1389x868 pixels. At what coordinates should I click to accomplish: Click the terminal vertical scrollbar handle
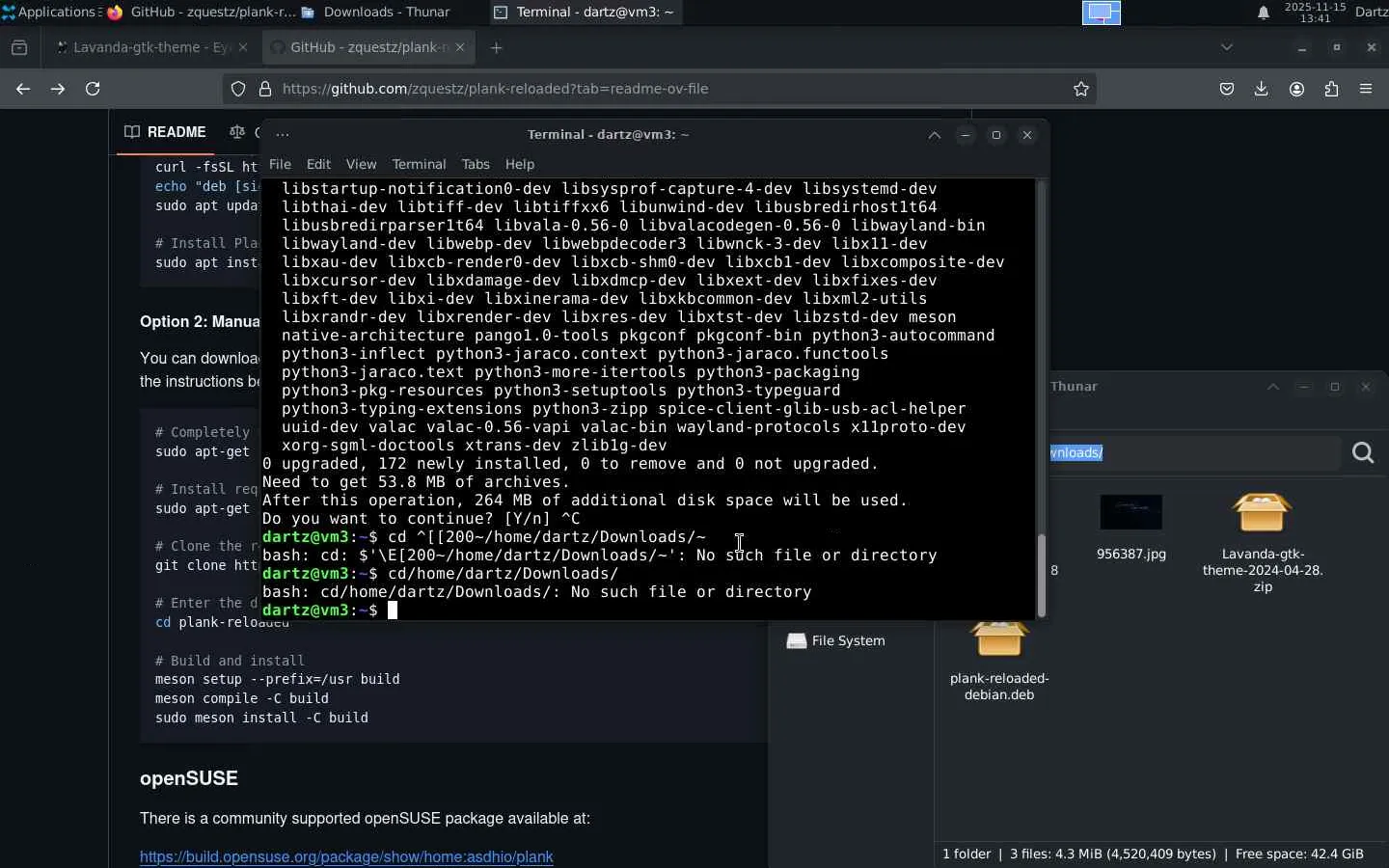click(x=1041, y=575)
